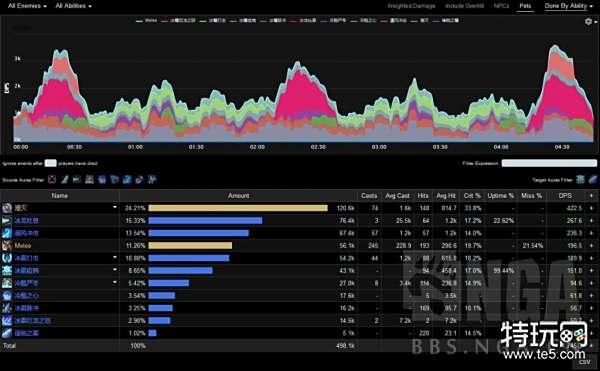The image size is (600, 371).
Task: Click the top ability row icon at 24.21%
Action: click(x=7, y=208)
